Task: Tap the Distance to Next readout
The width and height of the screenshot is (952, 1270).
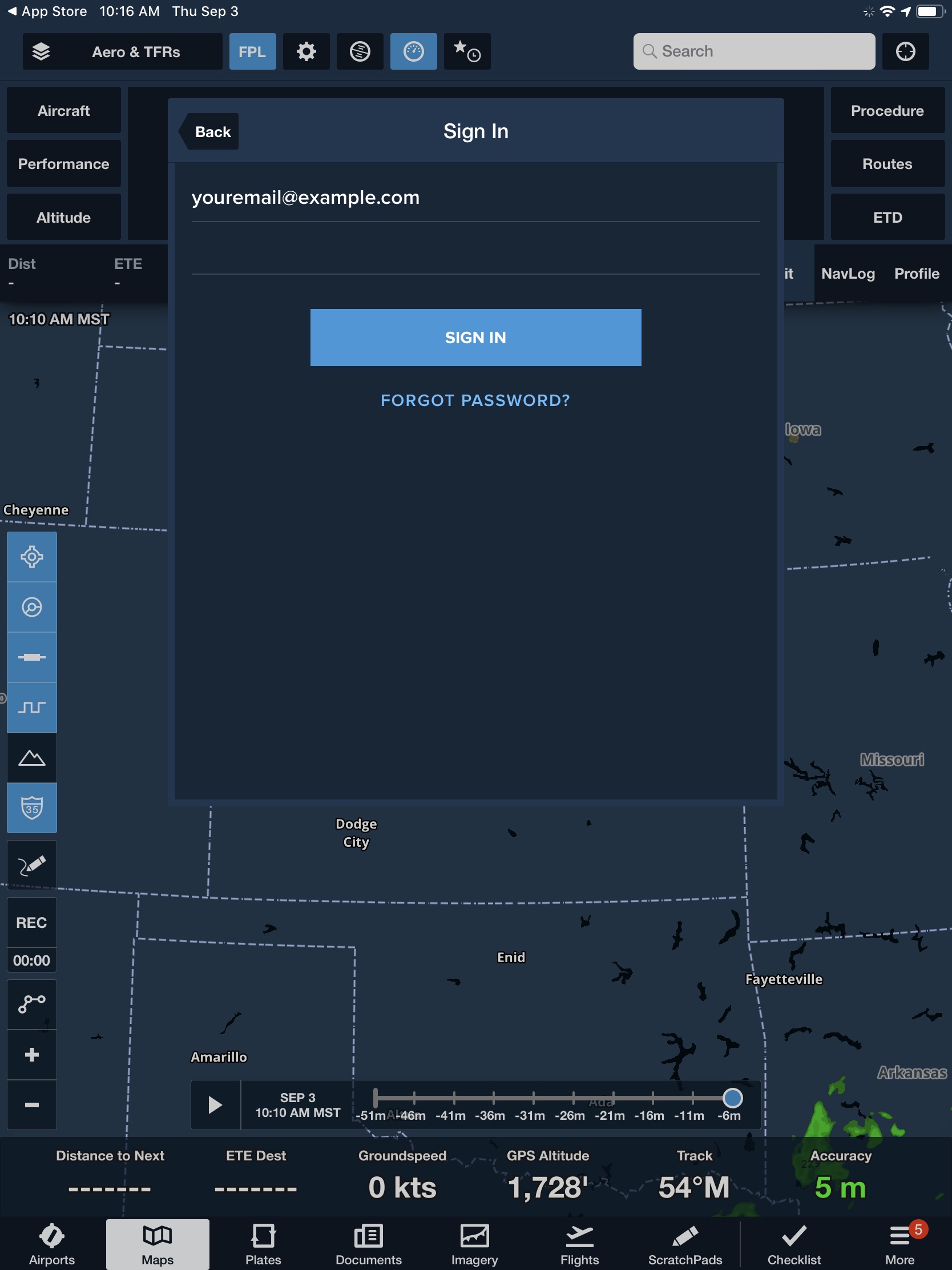Action: [110, 1176]
